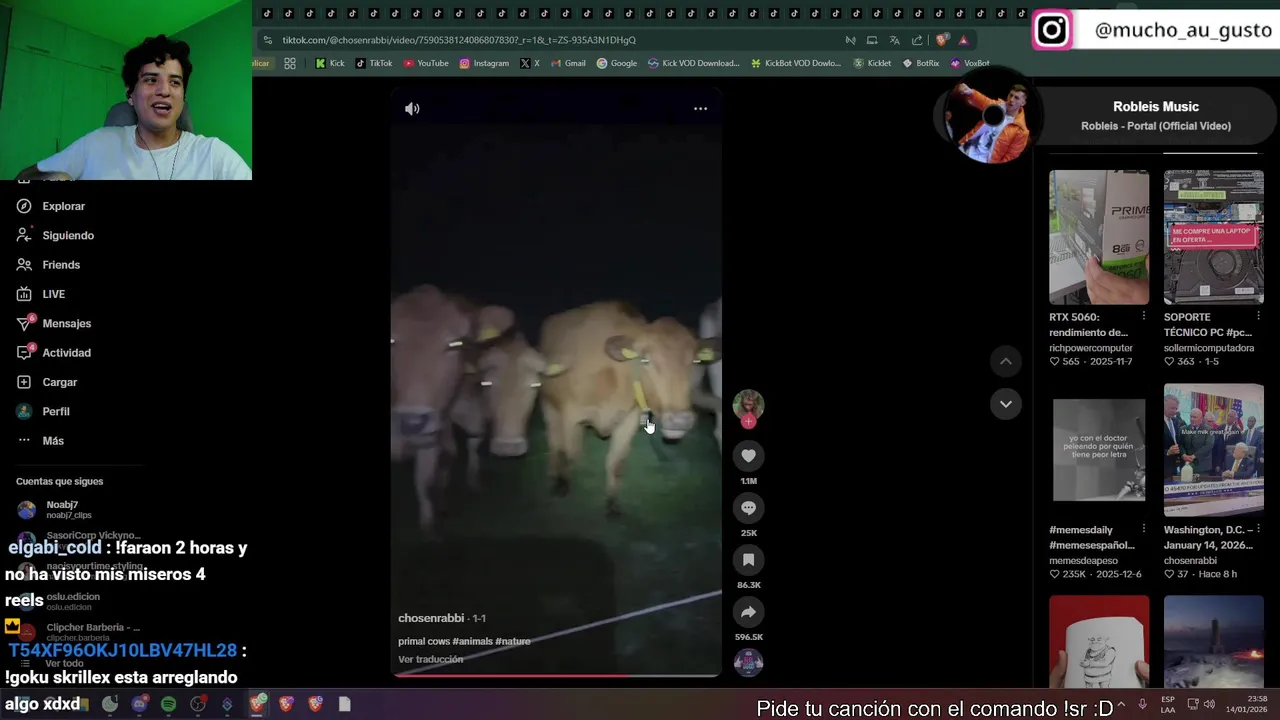Open the Gmail bookmark

[568, 63]
